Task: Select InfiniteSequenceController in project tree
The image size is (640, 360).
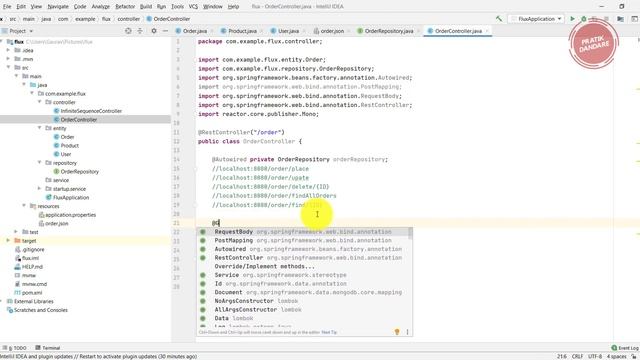Action: (91, 111)
